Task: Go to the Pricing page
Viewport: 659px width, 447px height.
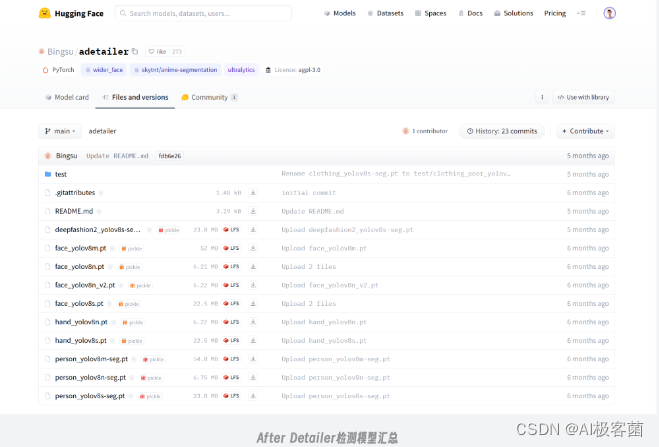Action: (x=555, y=13)
